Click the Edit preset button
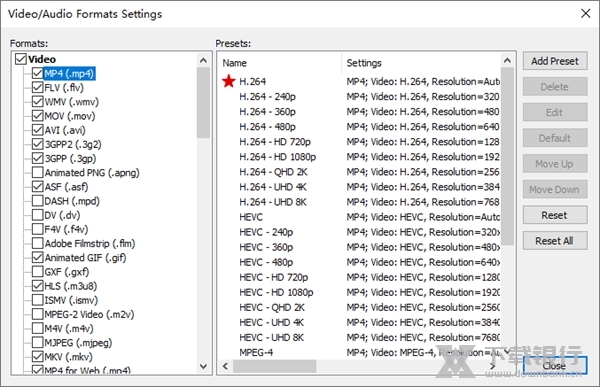 pyautogui.click(x=555, y=112)
